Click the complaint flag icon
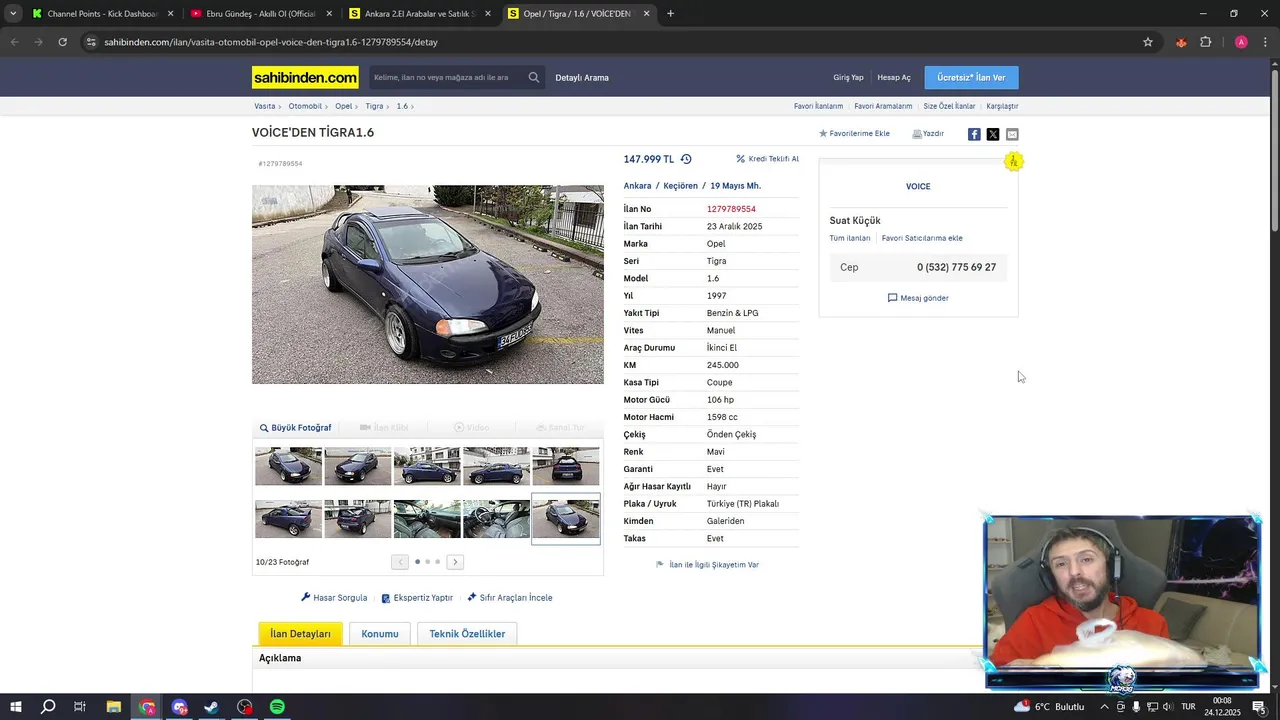 pyautogui.click(x=660, y=565)
